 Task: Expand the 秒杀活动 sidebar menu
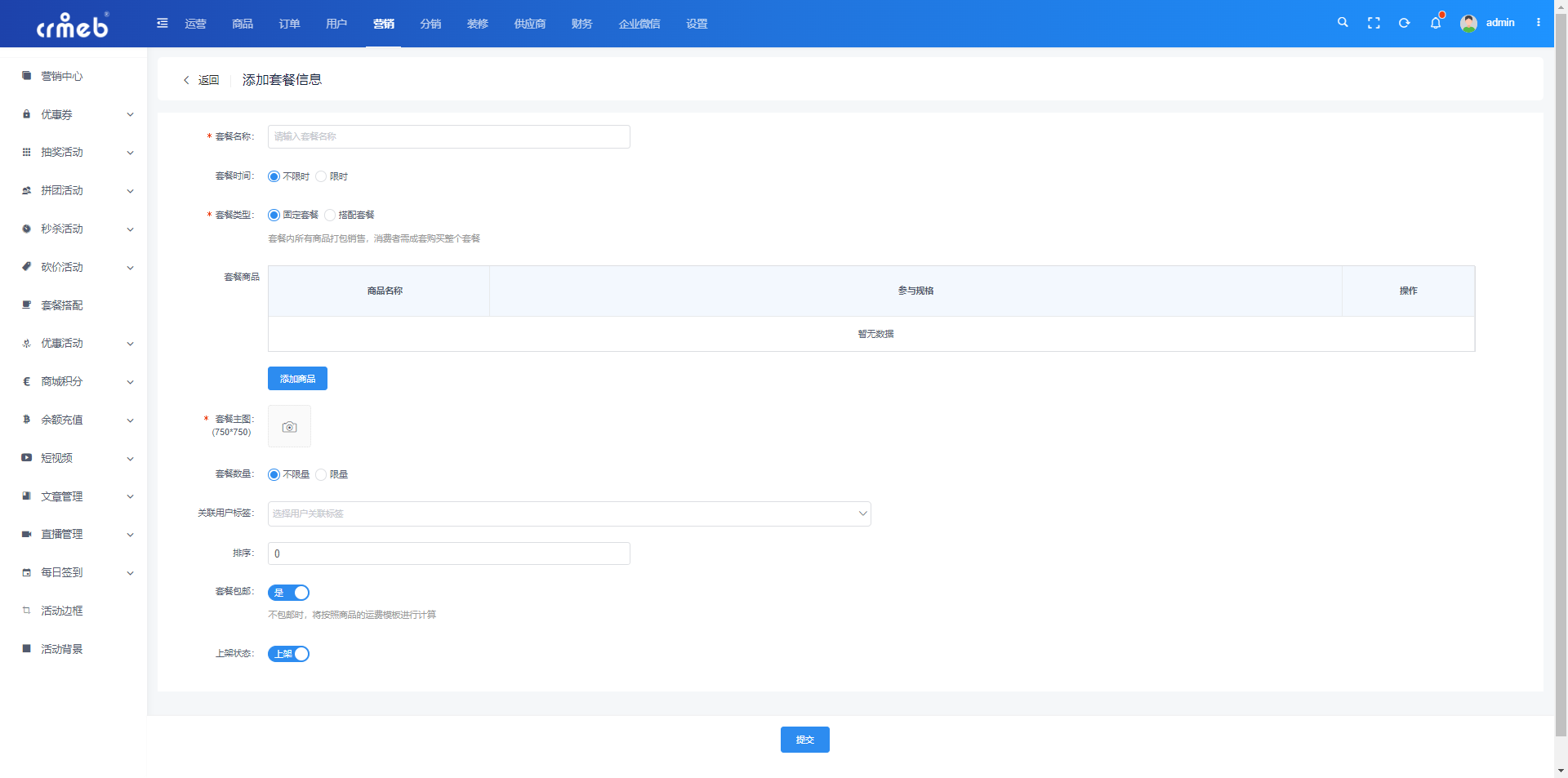pyautogui.click(x=78, y=229)
